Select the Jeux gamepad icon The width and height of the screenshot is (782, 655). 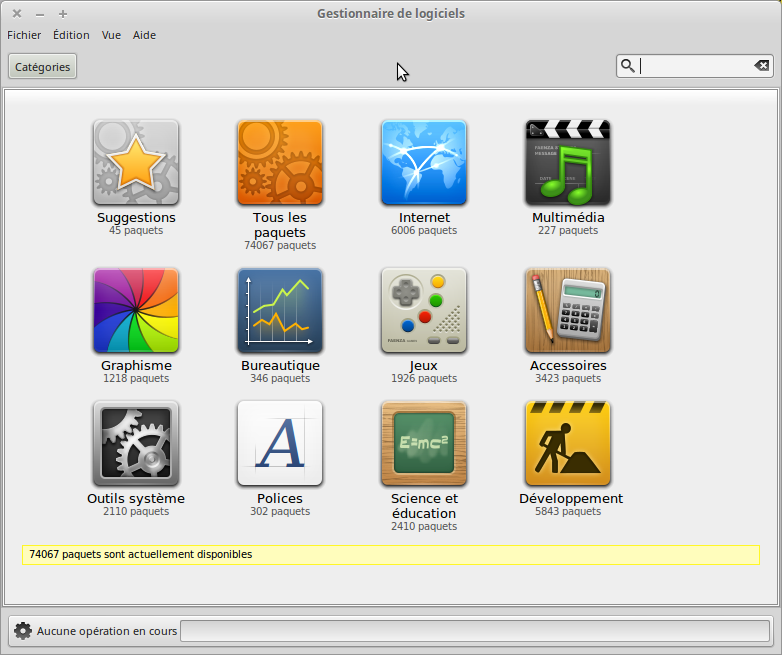(x=424, y=310)
